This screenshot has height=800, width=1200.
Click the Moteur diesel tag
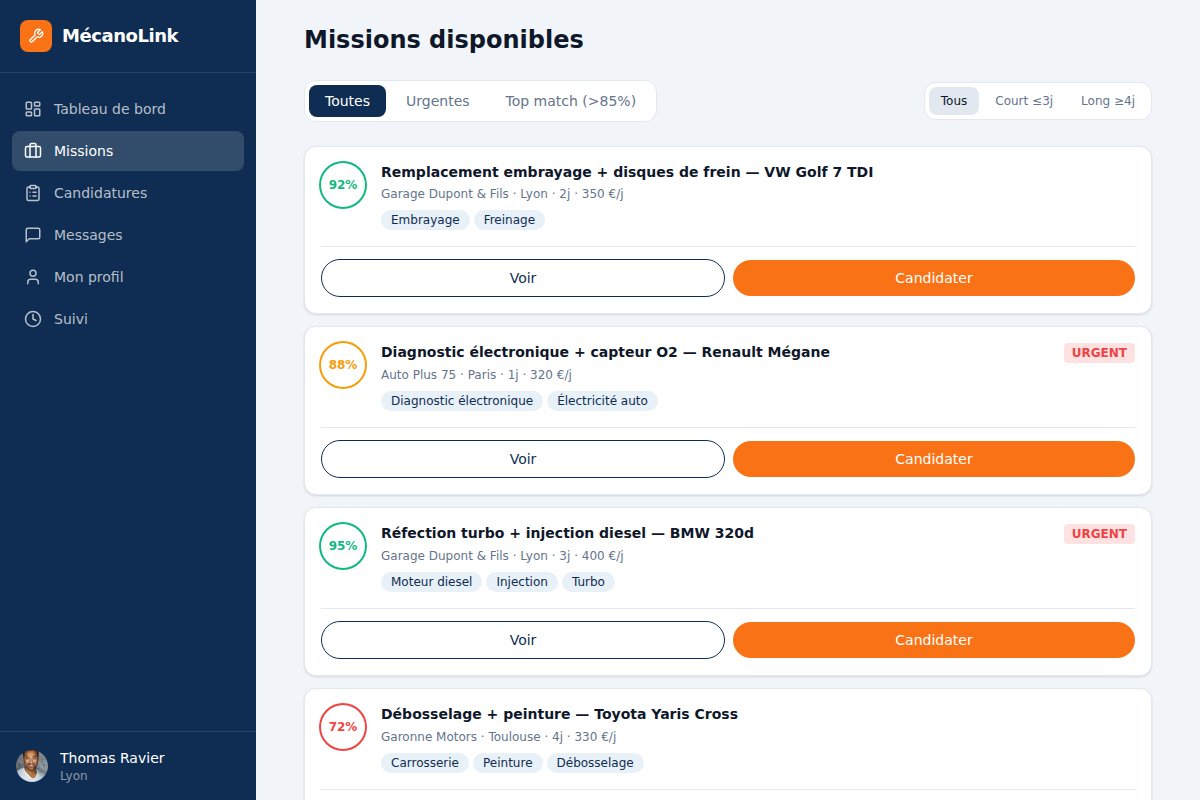click(431, 582)
